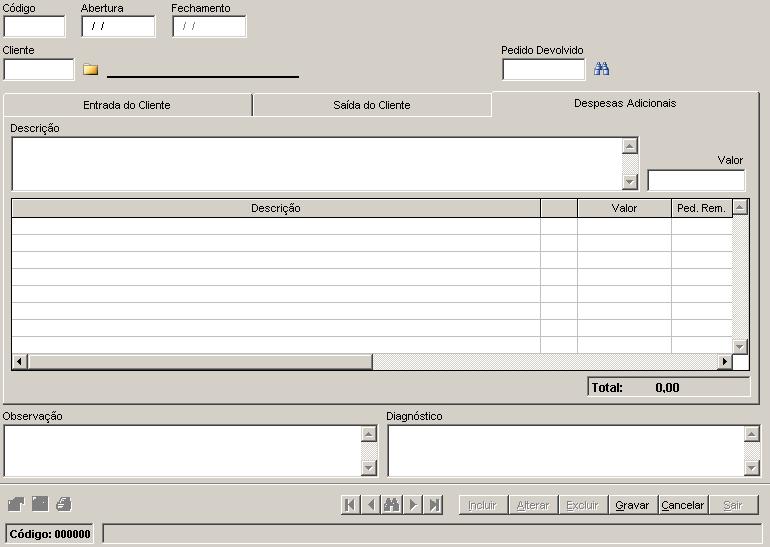
Task: Switch to Saída do Cliente tab
Action: (372, 105)
